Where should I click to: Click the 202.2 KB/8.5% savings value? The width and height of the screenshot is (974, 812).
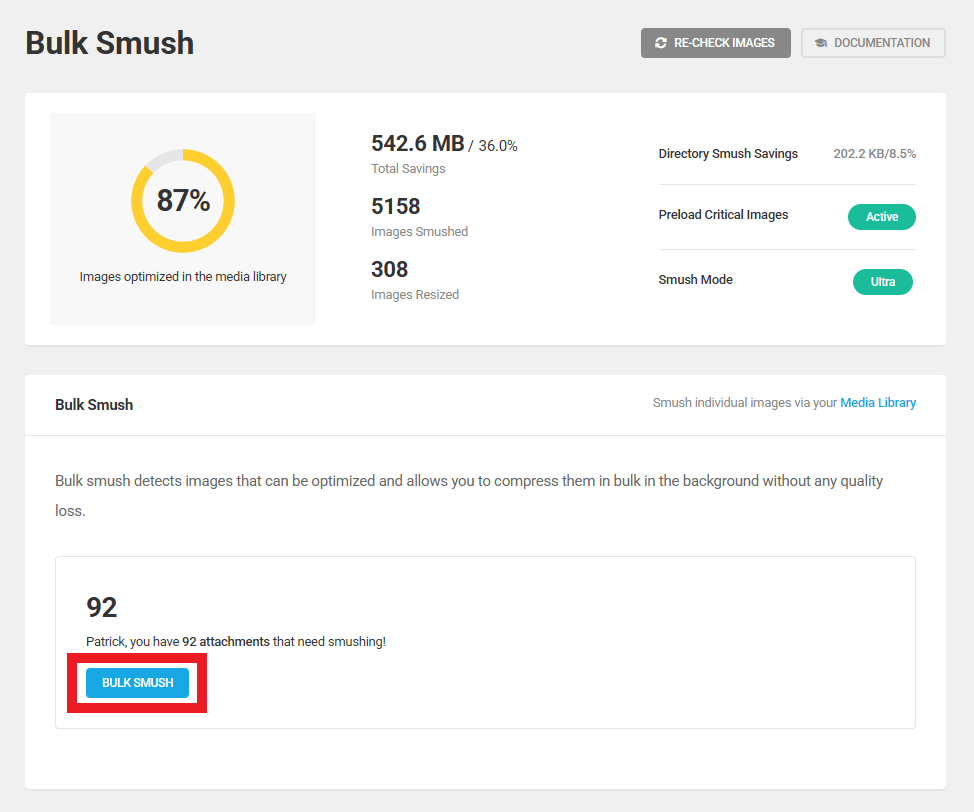coord(874,154)
